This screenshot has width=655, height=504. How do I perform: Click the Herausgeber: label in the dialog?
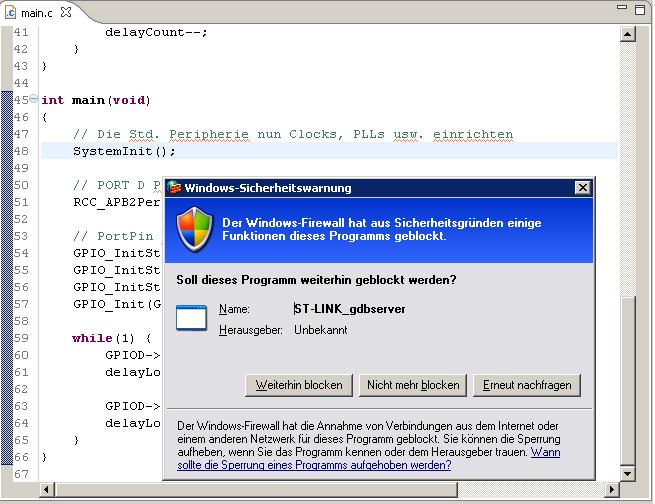pos(251,330)
